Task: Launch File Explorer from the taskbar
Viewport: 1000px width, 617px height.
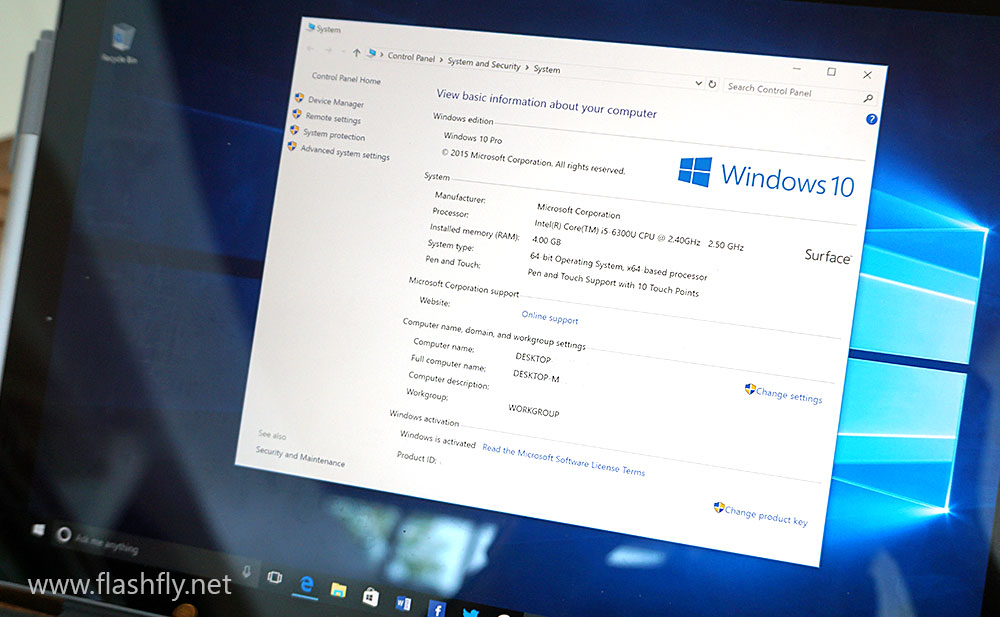Action: coord(338,590)
